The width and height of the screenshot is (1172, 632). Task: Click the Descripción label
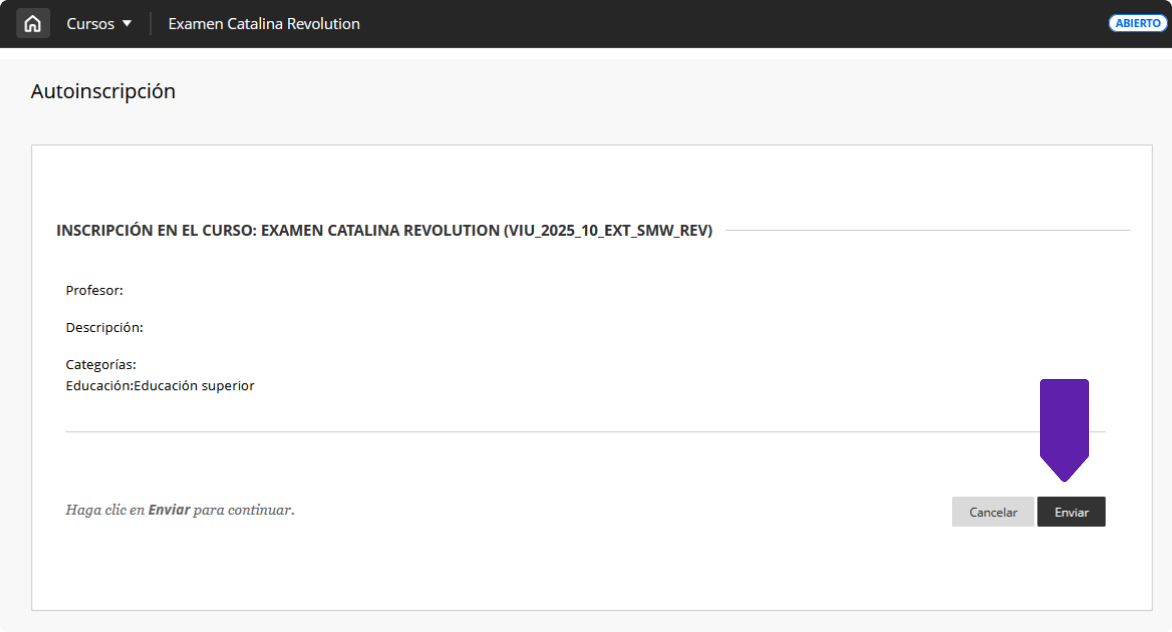(104, 327)
